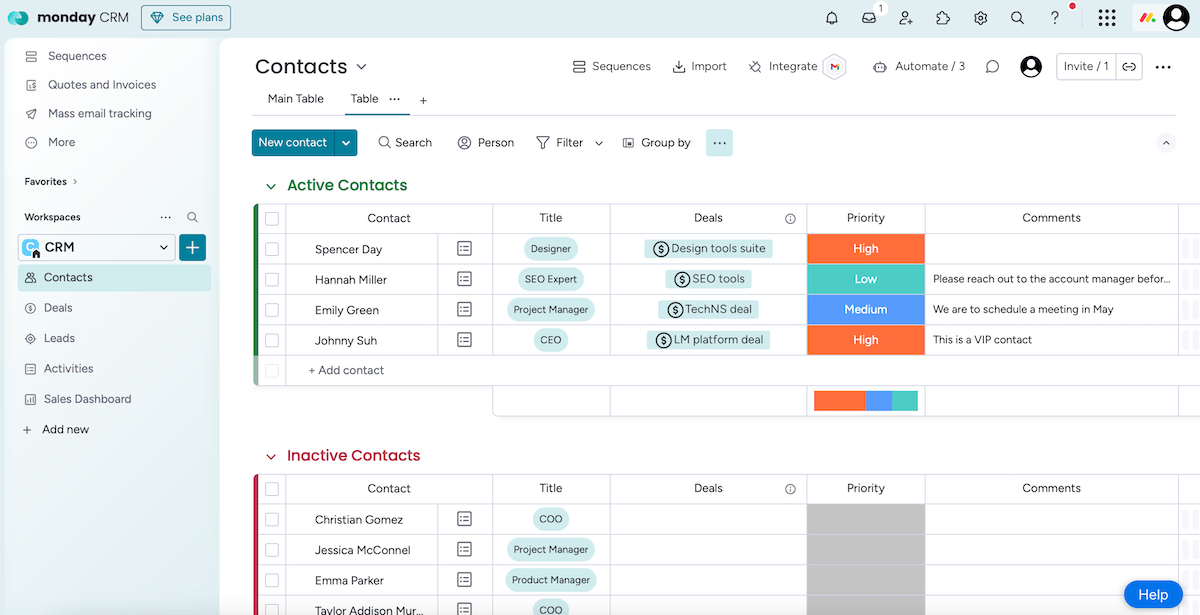Click the search magnifier next to Workspaces
This screenshot has height=615, width=1200.
192,216
